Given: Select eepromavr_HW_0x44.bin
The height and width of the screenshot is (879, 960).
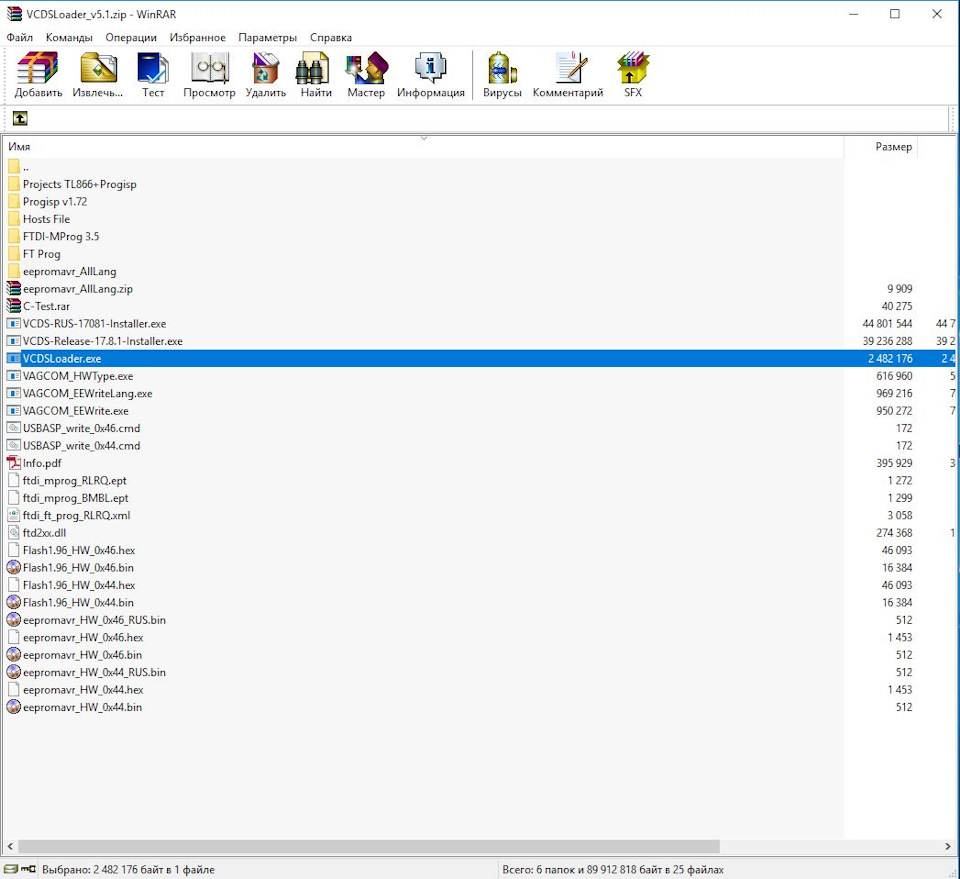Looking at the screenshot, I should click(x=83, y=707).
